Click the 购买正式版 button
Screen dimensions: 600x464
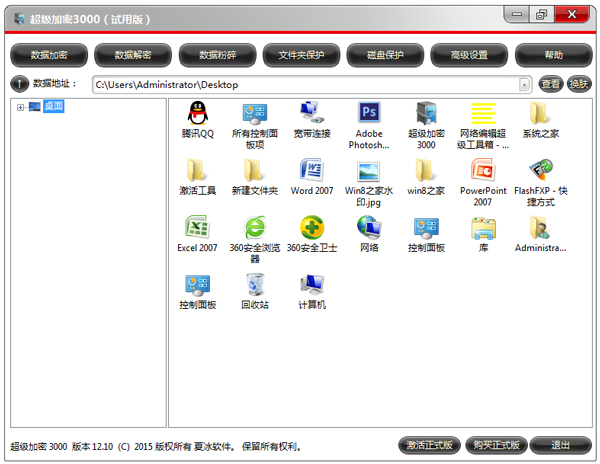click(496, 446)
